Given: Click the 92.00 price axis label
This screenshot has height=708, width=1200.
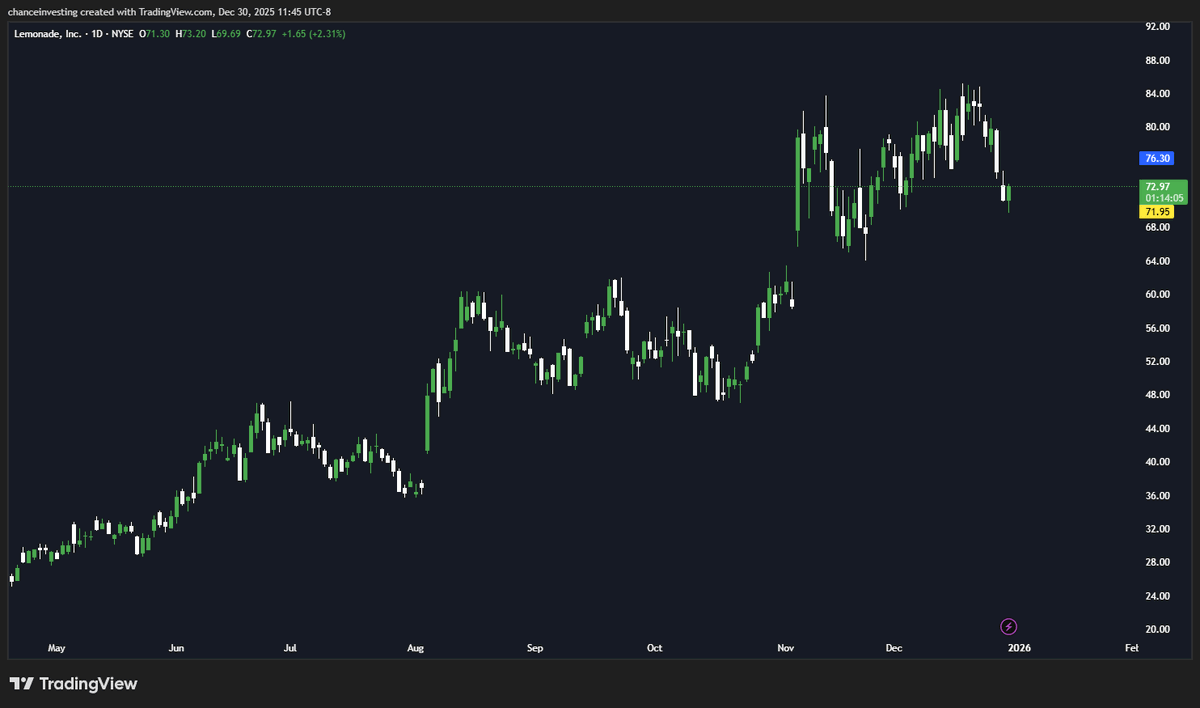Looking at the screenshot, I should (x=1158, y=27).
